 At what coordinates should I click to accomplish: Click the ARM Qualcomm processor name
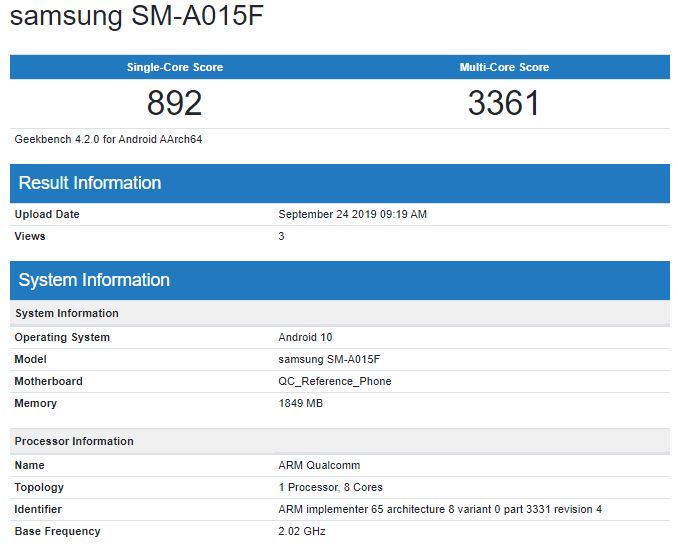point(319,465)
